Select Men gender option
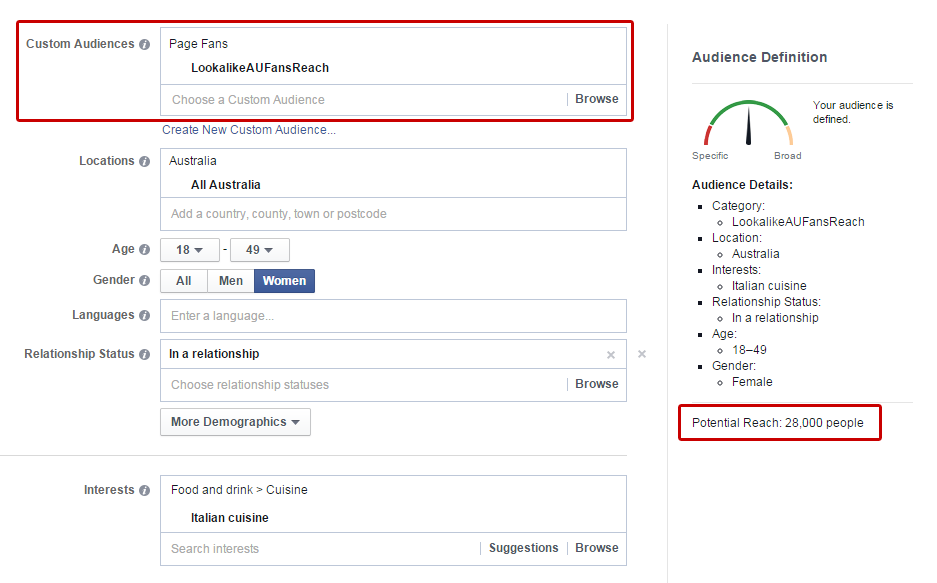 coord(231,281)
